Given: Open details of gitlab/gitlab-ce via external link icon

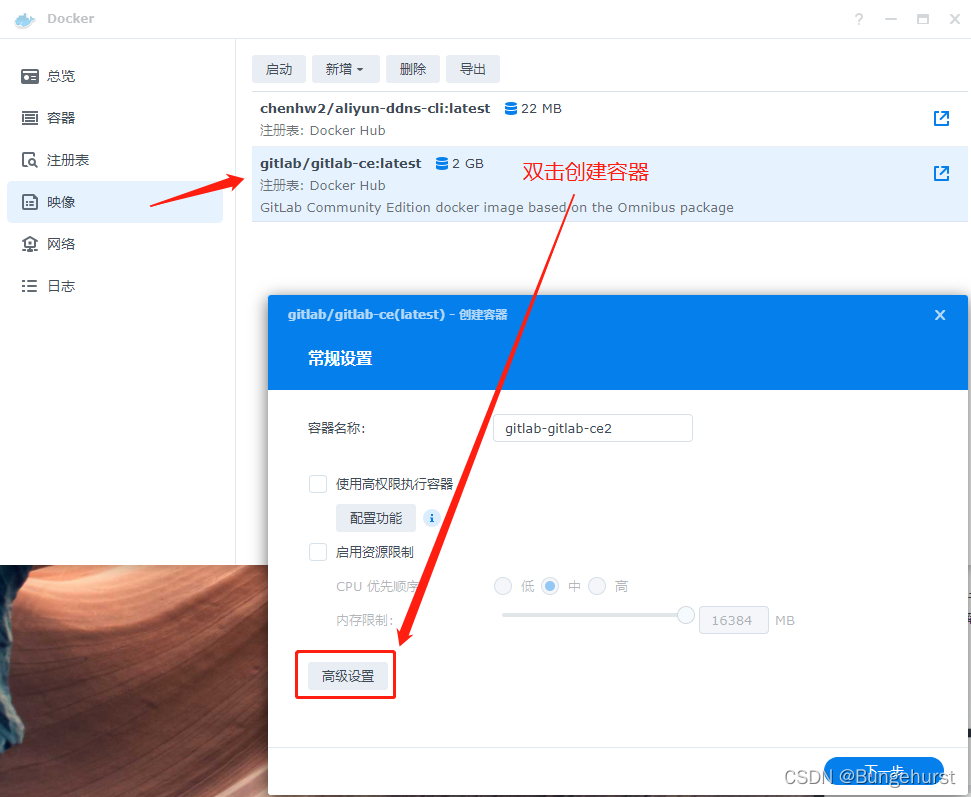Looking at the screenshot, I should 941,172.
